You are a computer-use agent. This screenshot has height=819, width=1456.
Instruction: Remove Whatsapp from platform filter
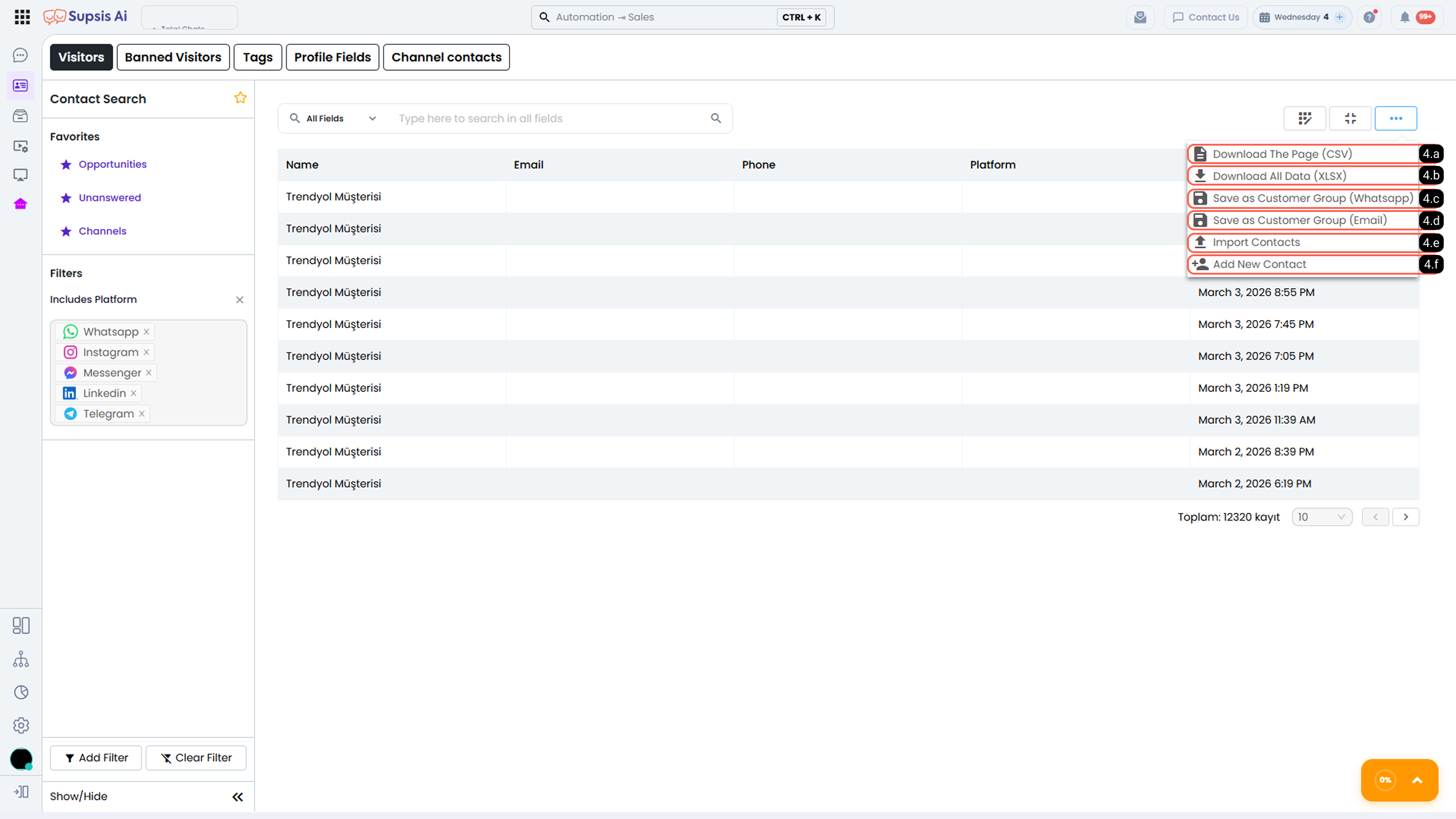tap(147, 332)
